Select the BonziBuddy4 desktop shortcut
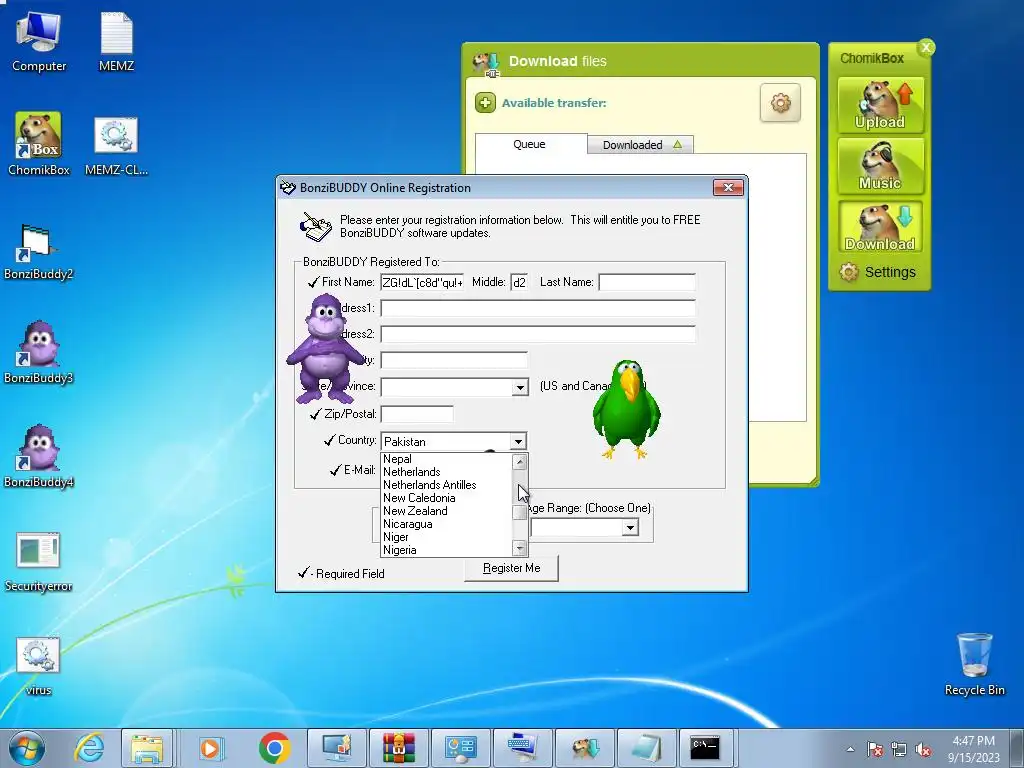The width and height of the screenshot is (1024, 768). [39, 457]
